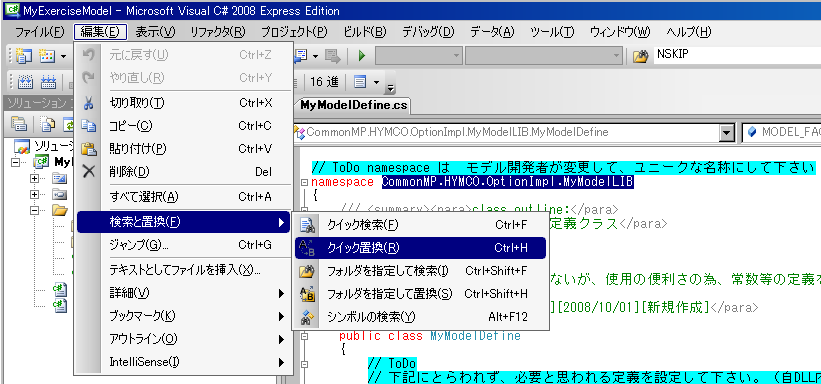
Task: Open the デバッグ(D) menu
Action: click(428, 32)
